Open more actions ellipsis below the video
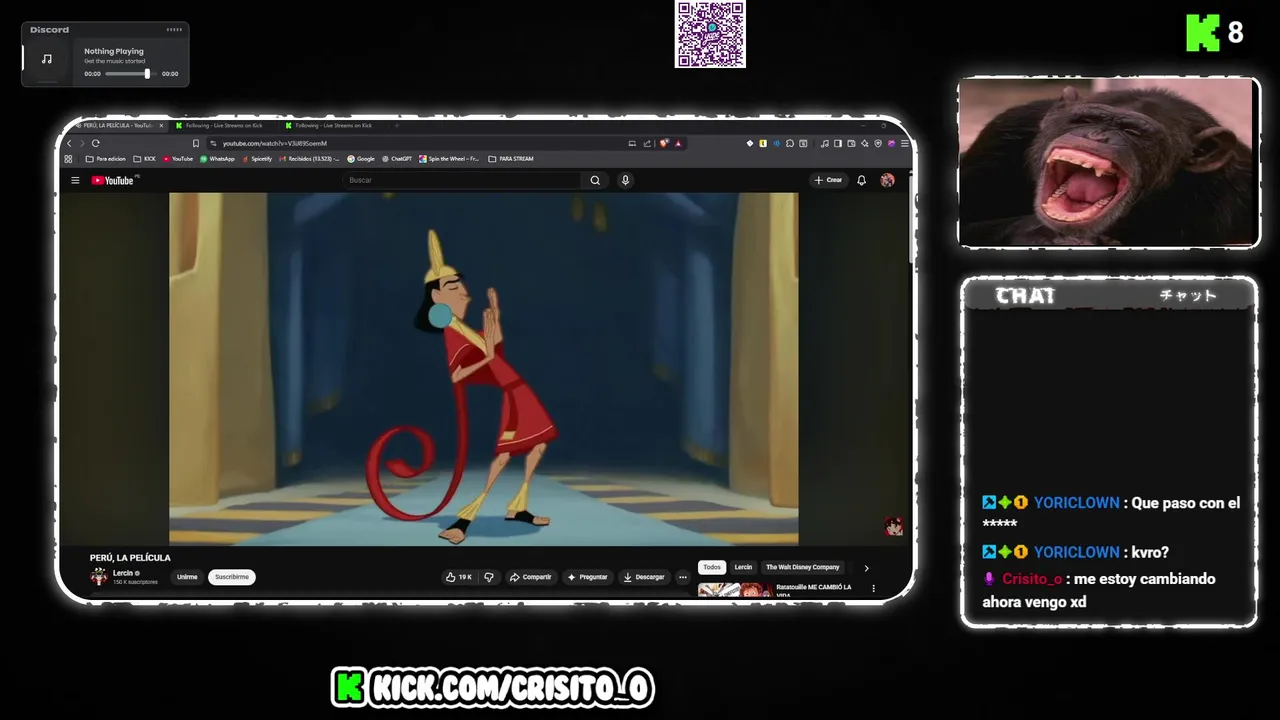The image size is (1280, 720). click(683, 577)
